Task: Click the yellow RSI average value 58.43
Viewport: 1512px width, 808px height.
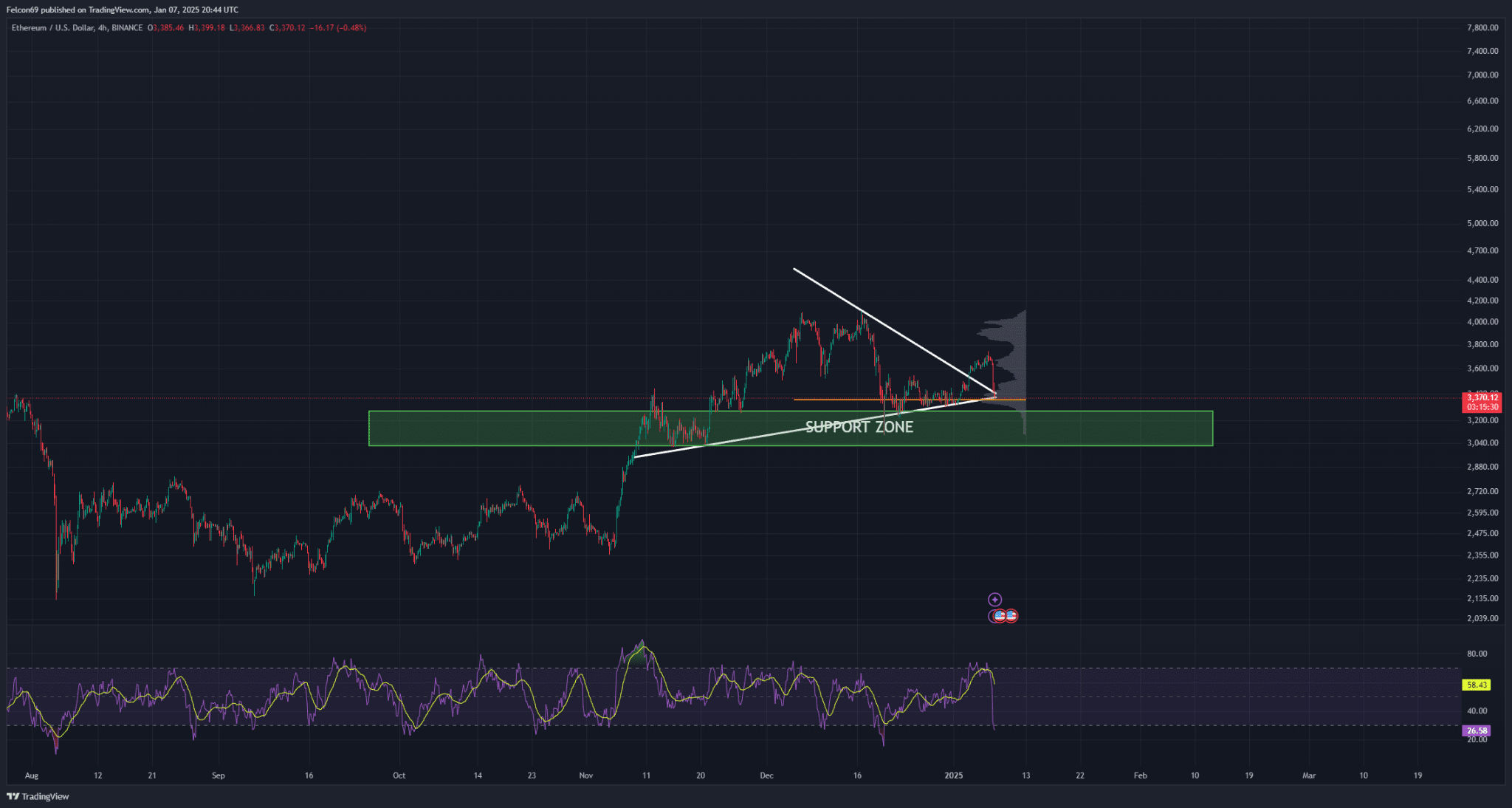Action: click(x=1477, y=685)
